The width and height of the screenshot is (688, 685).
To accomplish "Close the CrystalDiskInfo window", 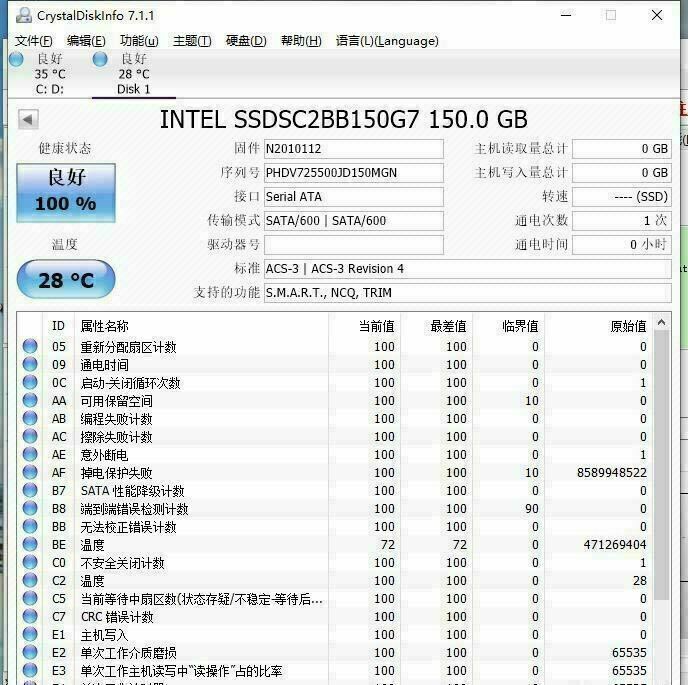I will (657, 15).
